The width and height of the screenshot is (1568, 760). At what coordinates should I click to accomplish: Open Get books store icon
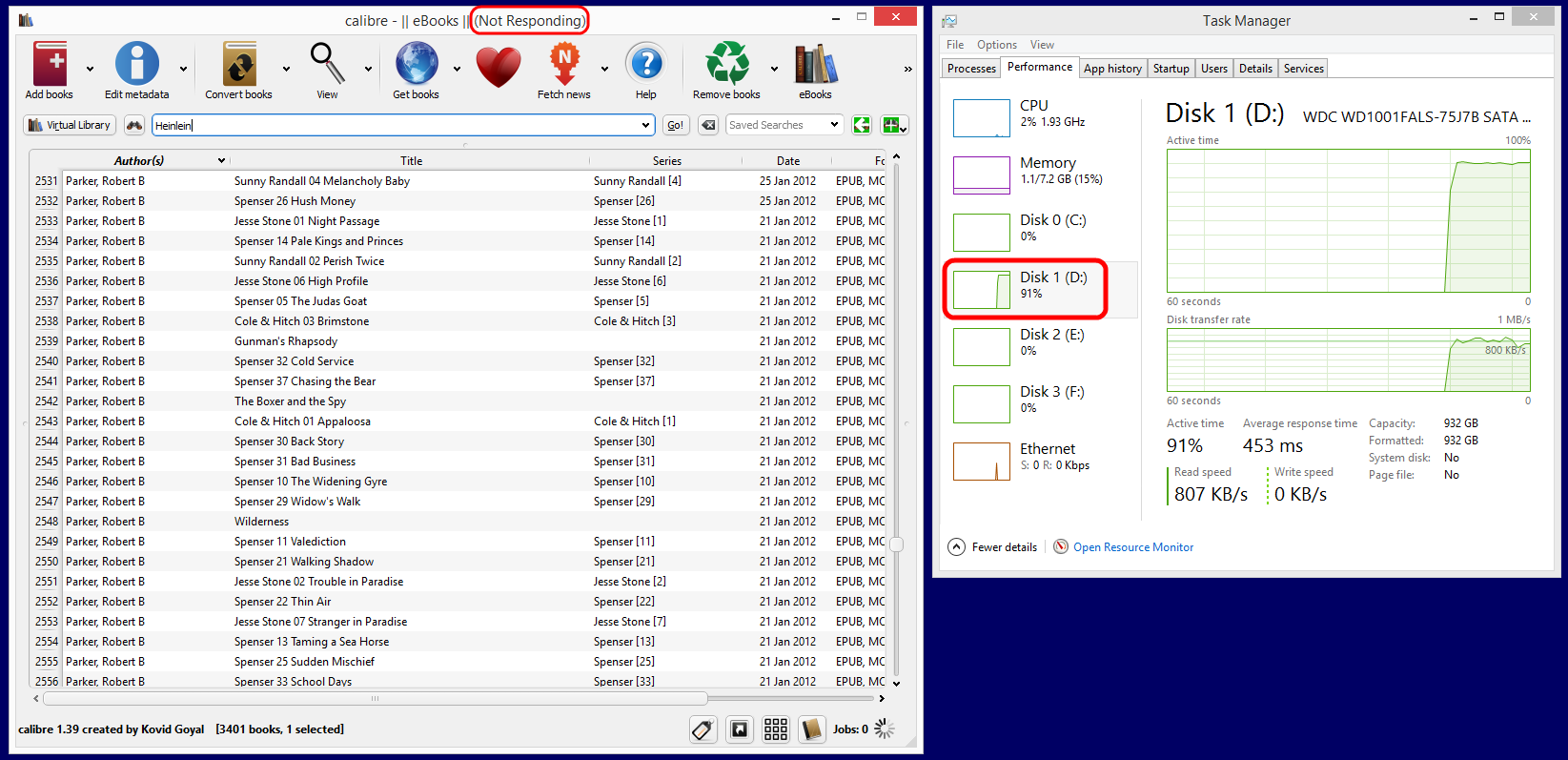pos(417,65)
